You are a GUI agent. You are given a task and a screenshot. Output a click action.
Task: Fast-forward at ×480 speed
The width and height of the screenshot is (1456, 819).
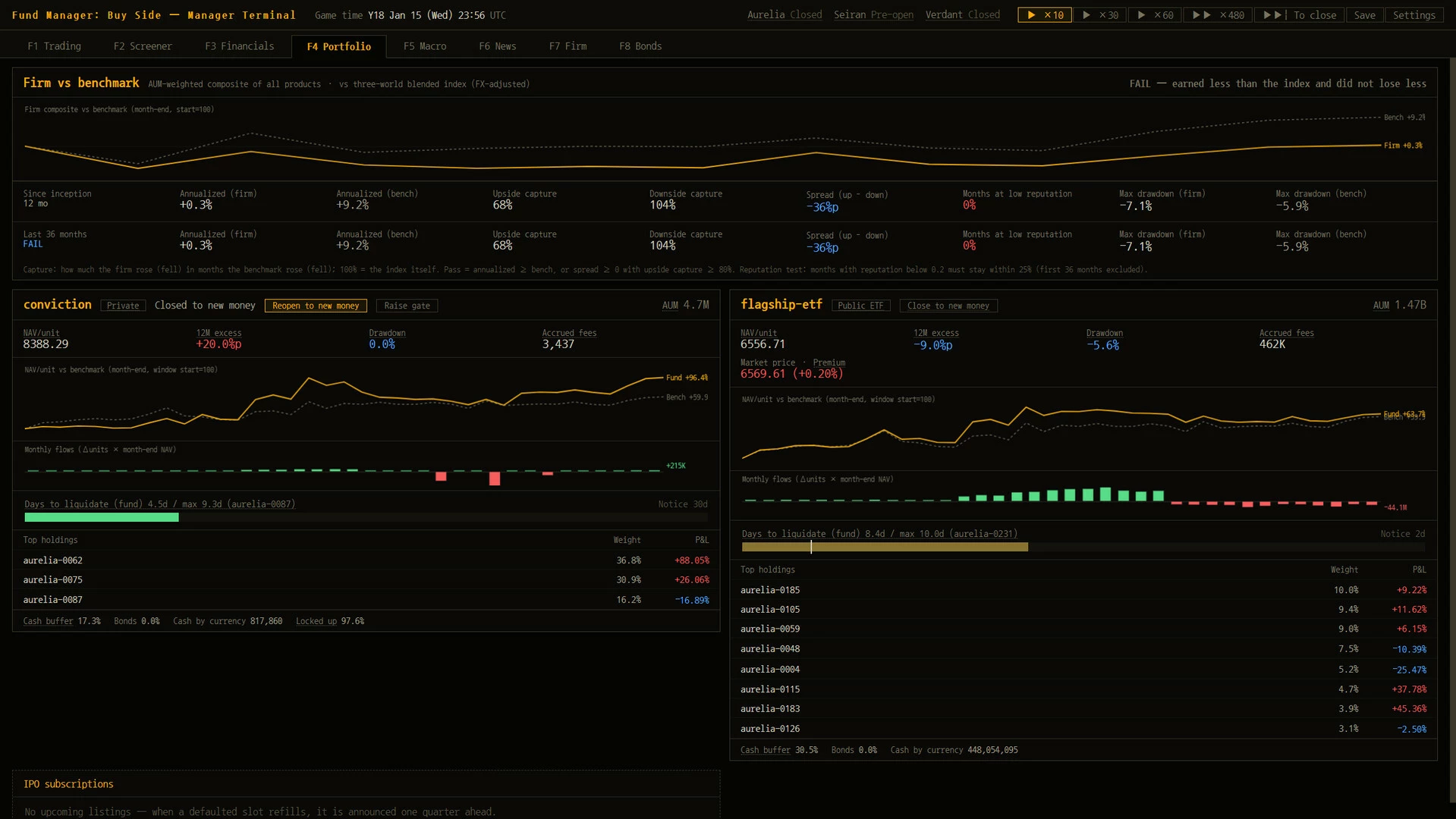pos(1217,15)
